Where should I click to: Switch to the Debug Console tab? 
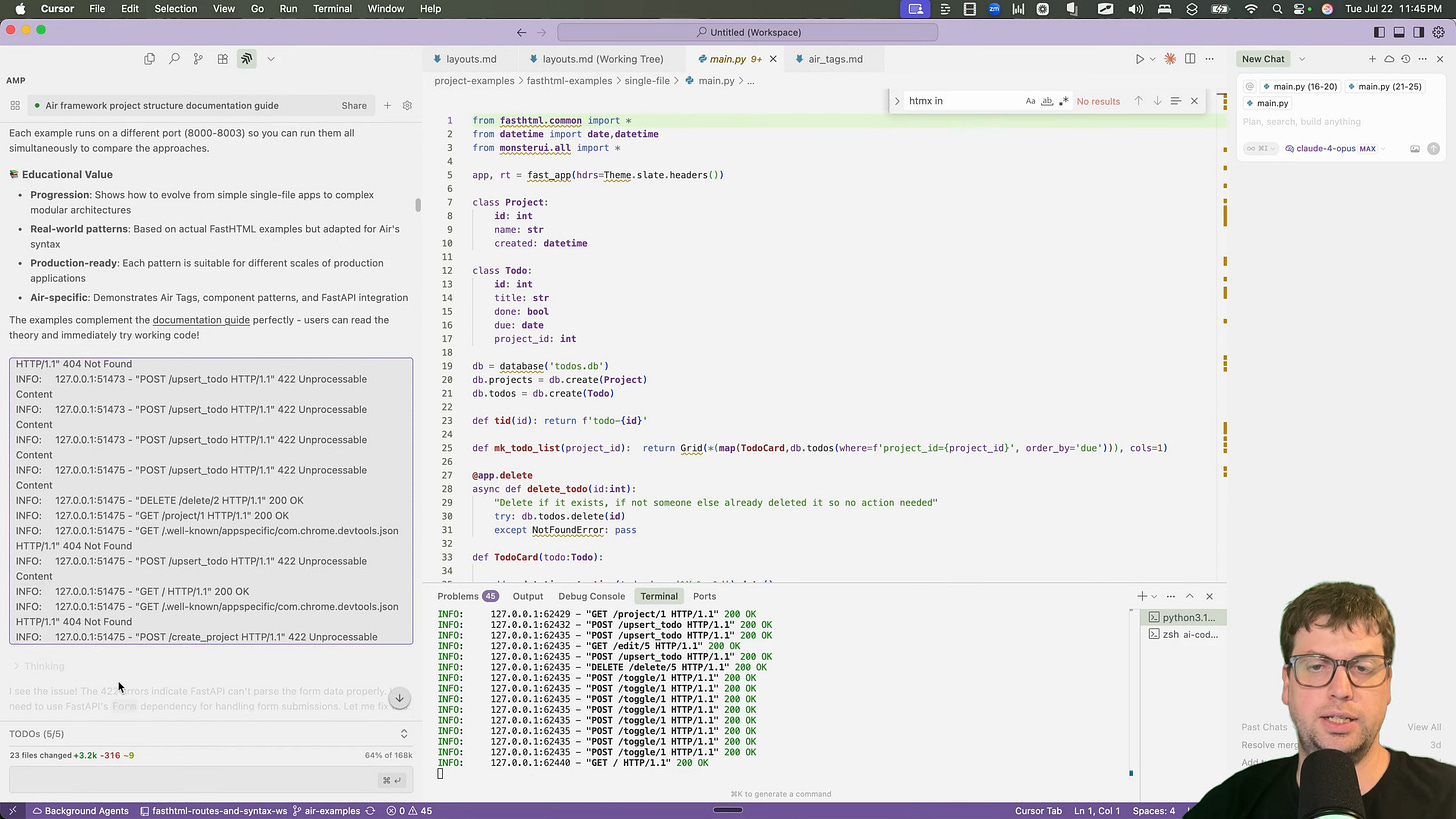tap(591, 597)
